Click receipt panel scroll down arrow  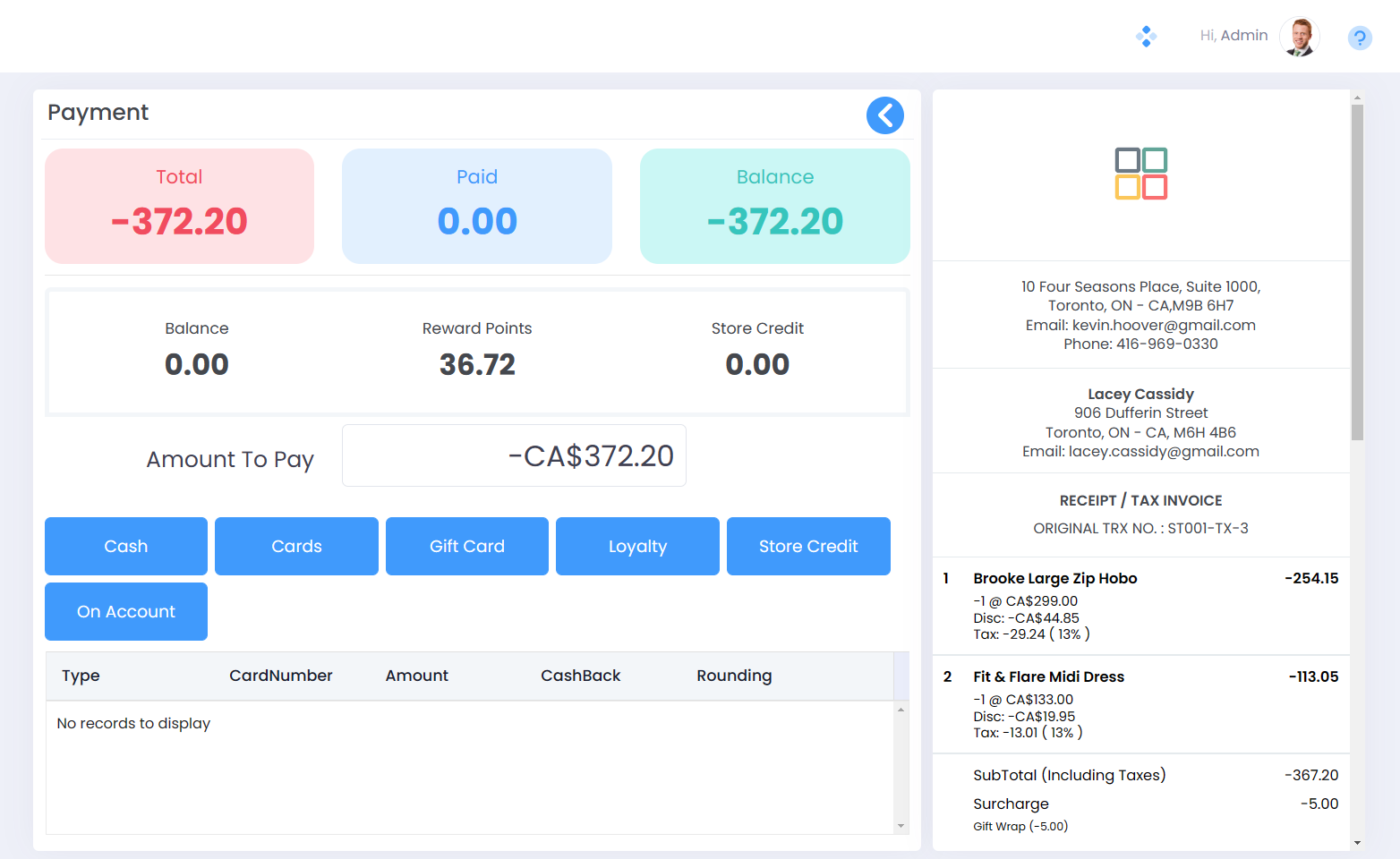point(1357,842)
